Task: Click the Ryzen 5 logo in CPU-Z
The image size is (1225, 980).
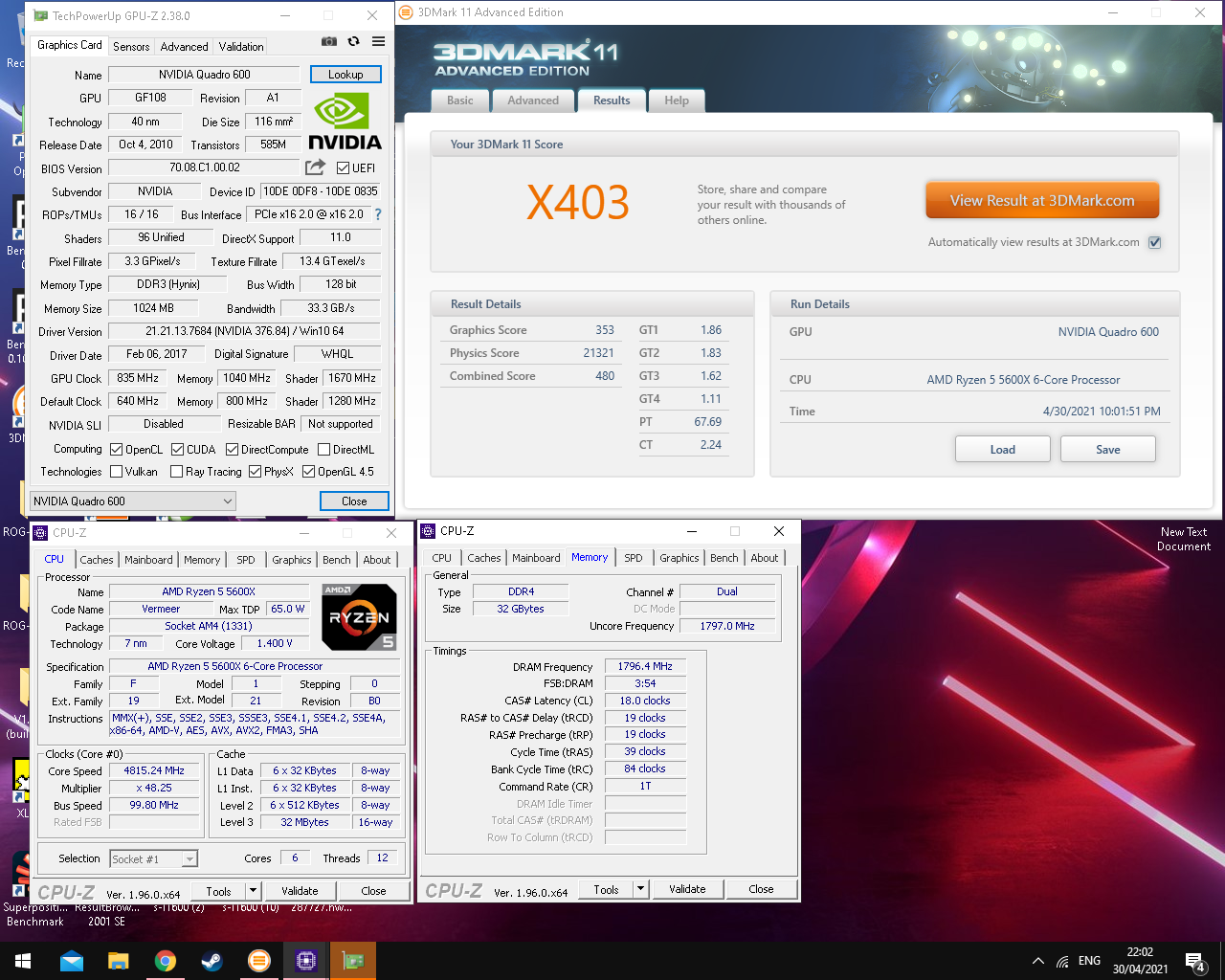Action: pyautogui.click(x=360, y=617)
